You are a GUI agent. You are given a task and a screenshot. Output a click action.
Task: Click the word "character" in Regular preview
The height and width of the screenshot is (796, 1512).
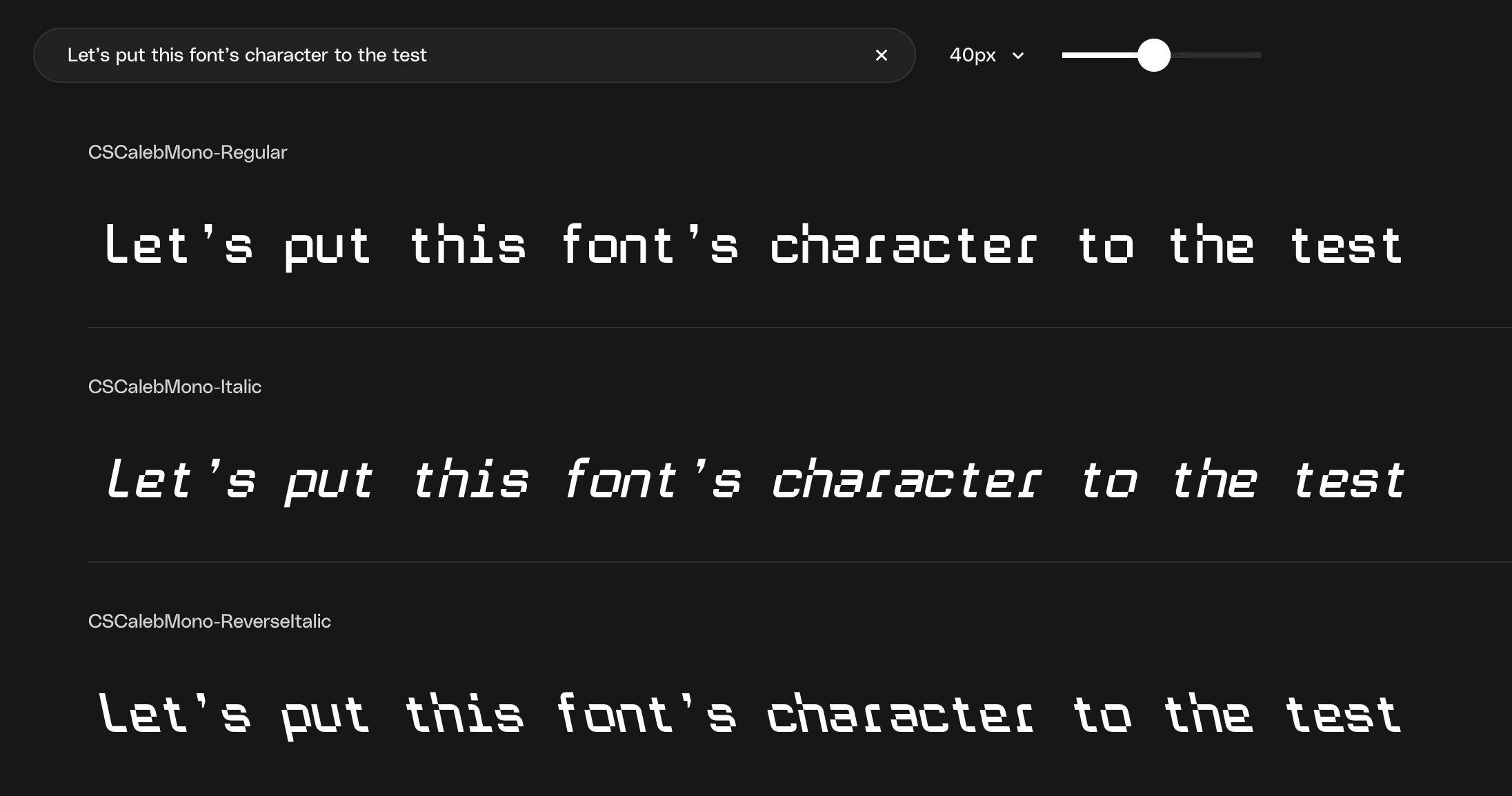tap(903, 246)
